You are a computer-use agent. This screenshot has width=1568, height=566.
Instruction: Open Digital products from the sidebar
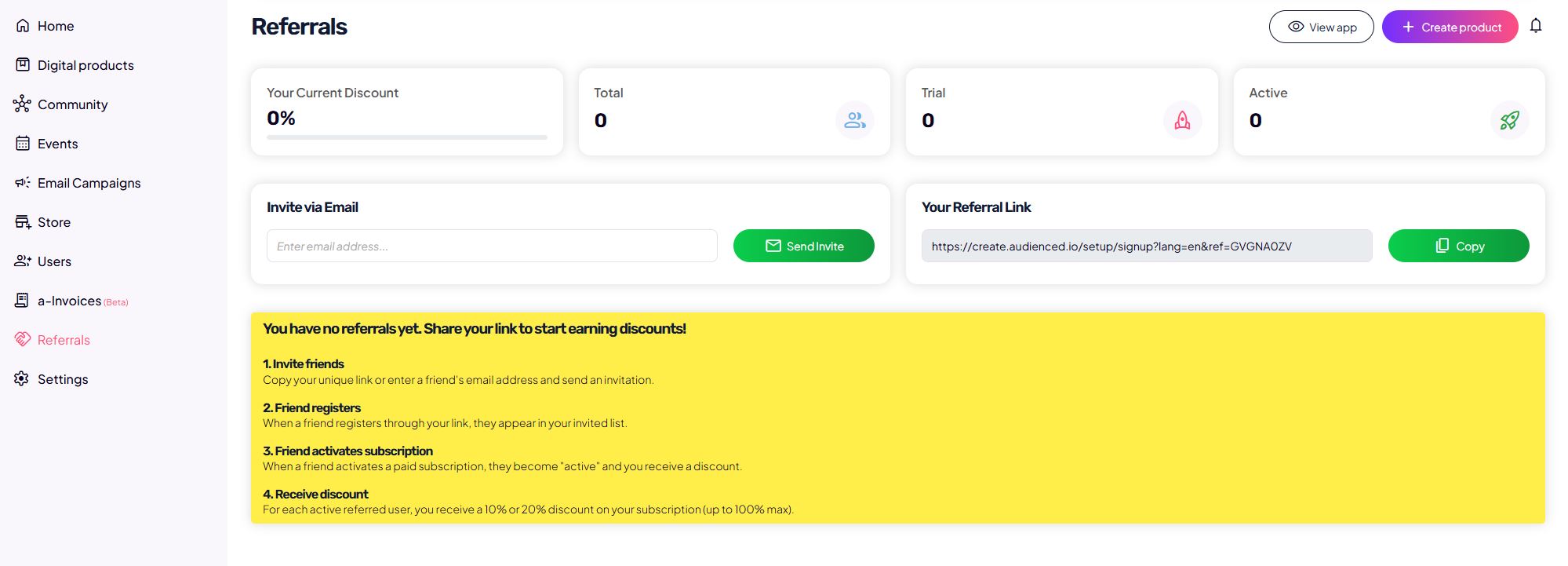point(85,65)
